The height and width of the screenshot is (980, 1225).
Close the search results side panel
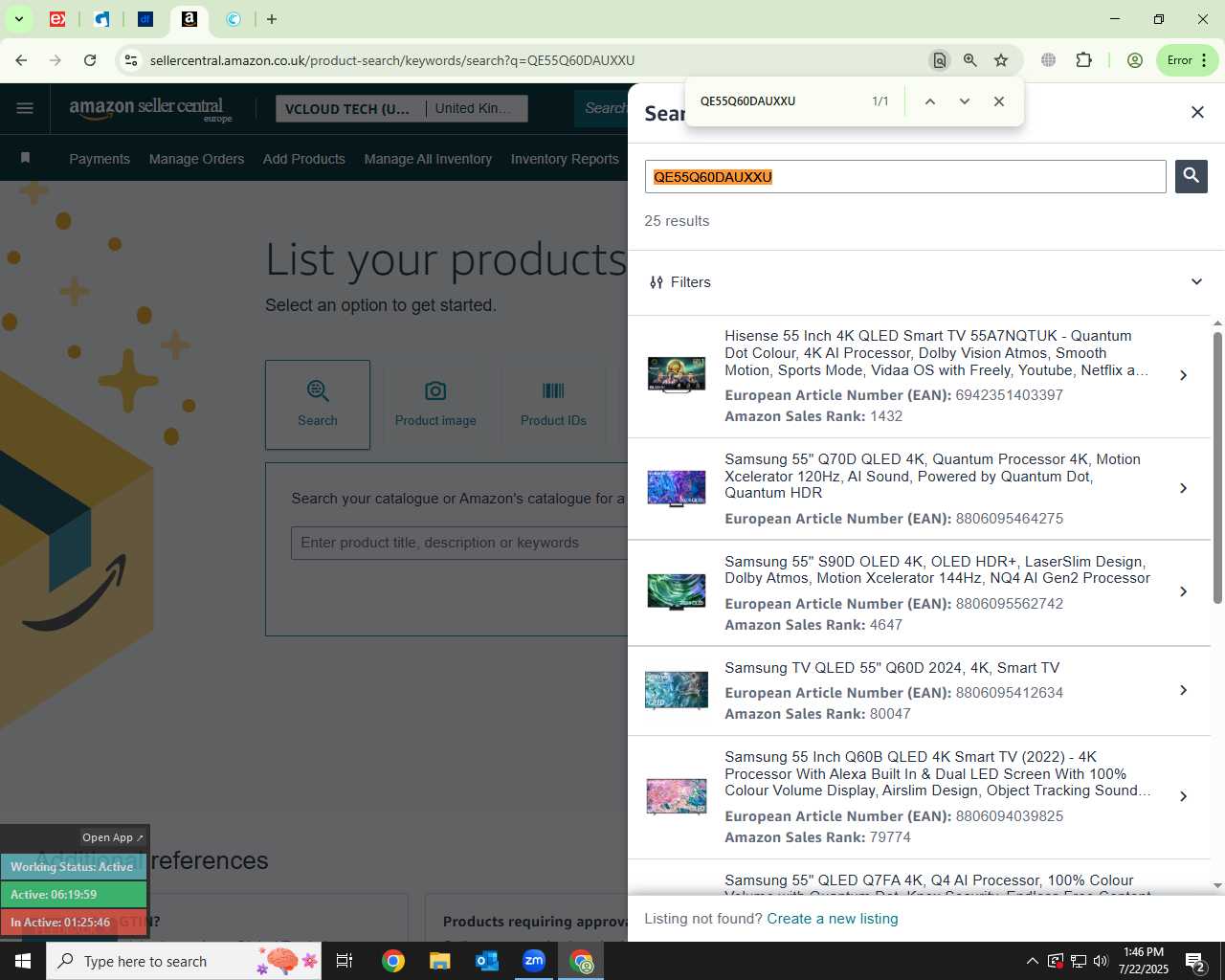(x=1197, y=113)
